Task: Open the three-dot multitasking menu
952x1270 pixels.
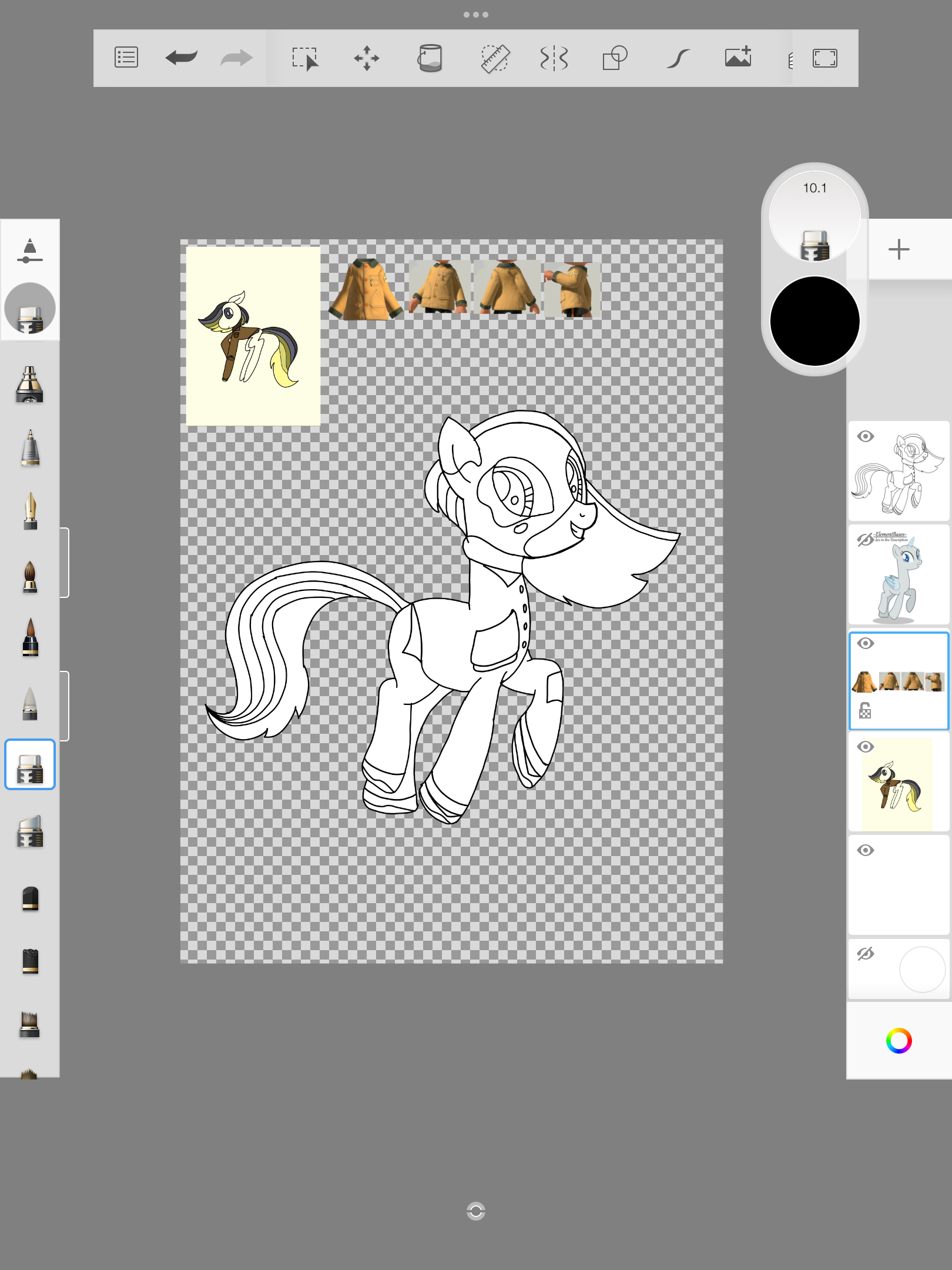Action: tap(476, 15)
